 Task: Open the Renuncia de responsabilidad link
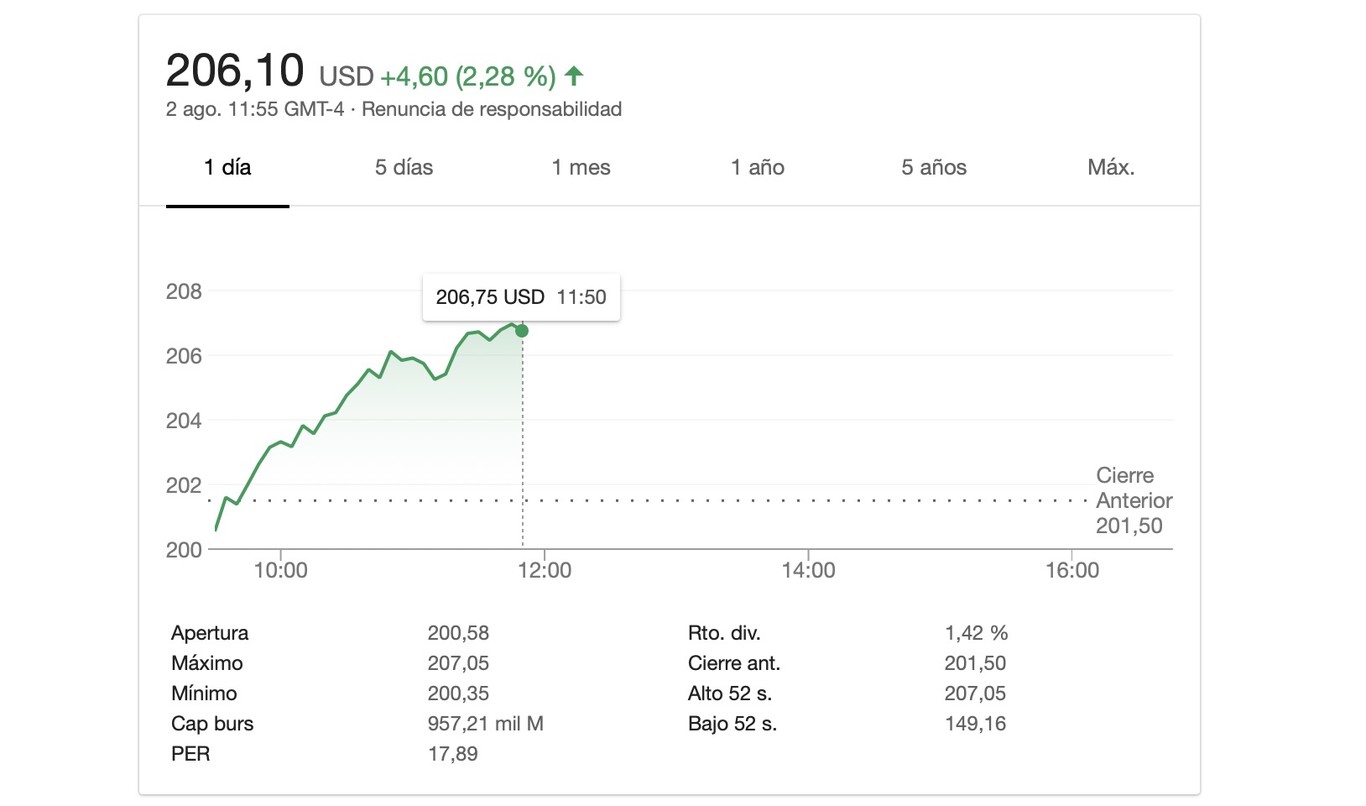pos(491,109)
